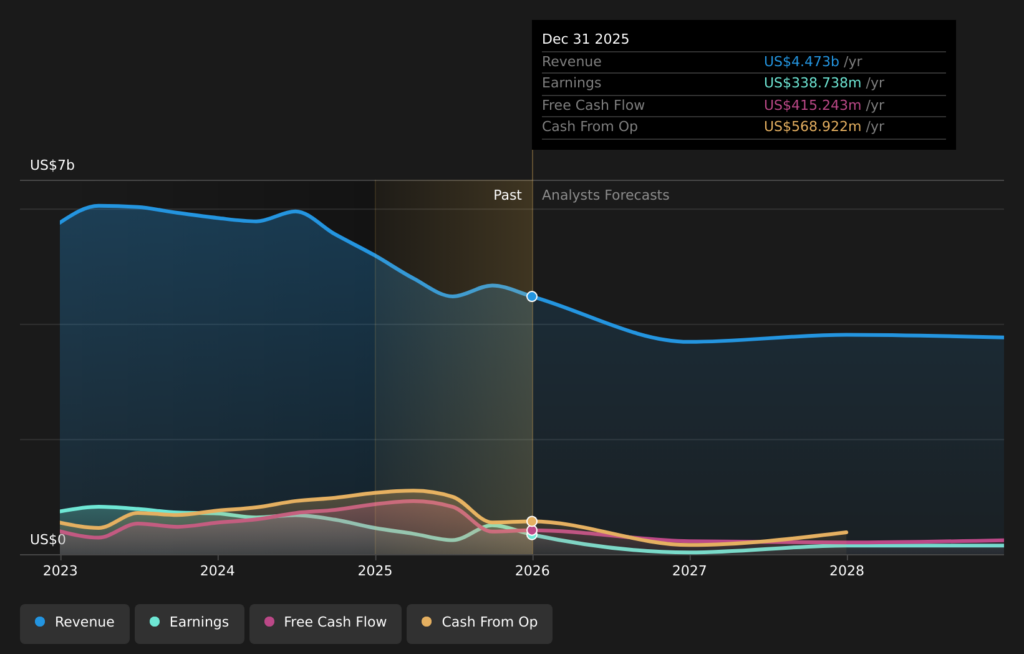This screenshot has height=654, width=1024.
Task: Click the Dec 31 2025 tooltip date
Action: (586, 39)
